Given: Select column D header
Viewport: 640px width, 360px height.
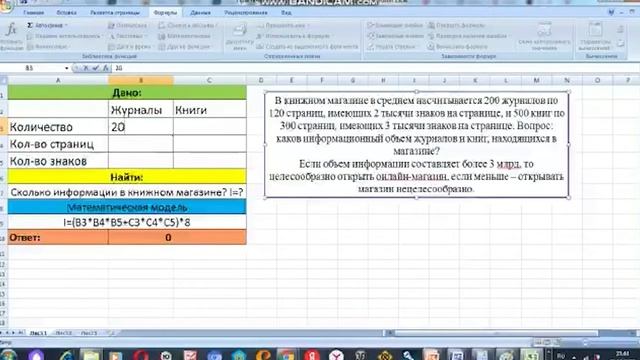Looking at the screenshot, I should click(261, 80).
